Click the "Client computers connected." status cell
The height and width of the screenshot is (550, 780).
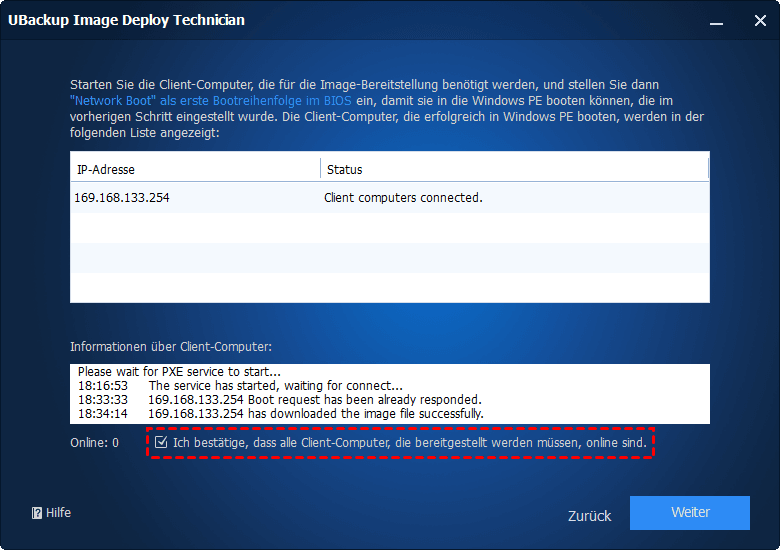point(403,198)
